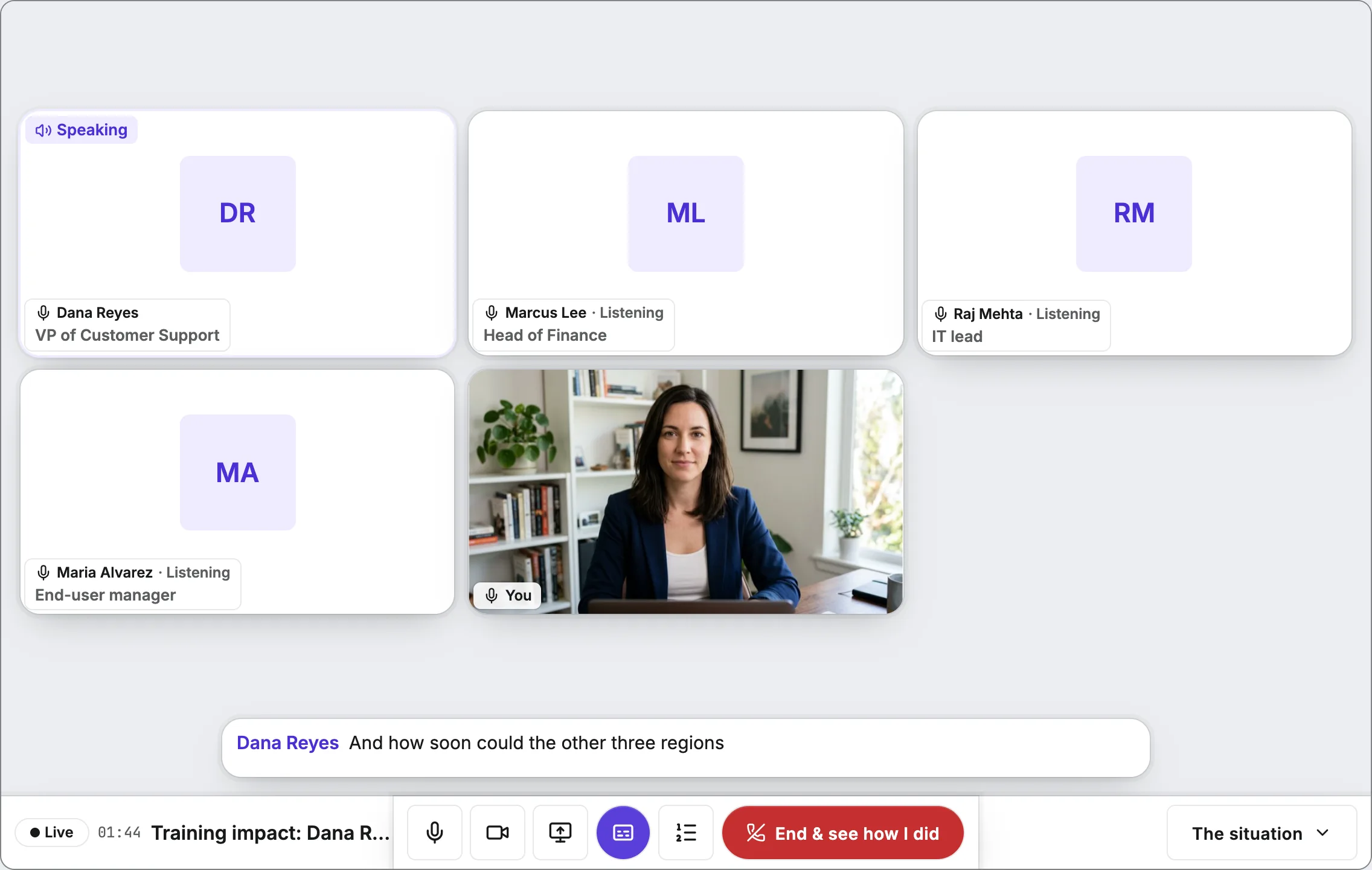The width and height of the screenshot is (1372, 870).
Task: Click 'End-user manager' role text
Action: coord(106,595)
